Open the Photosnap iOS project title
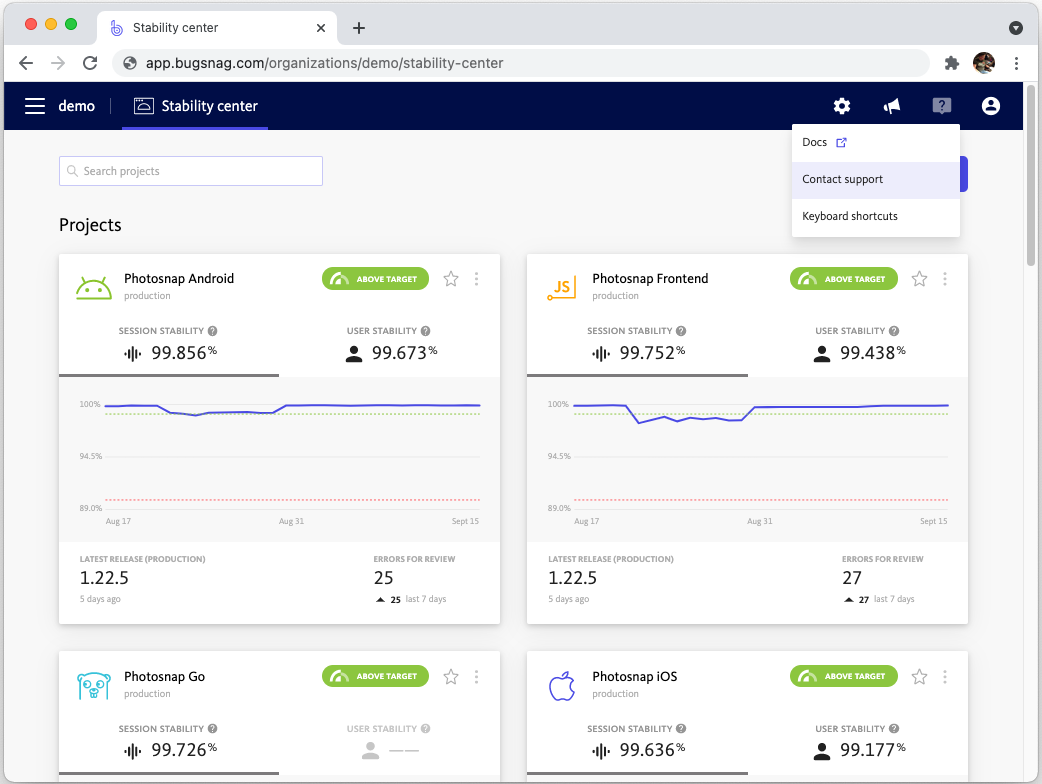 click(635, 676)
